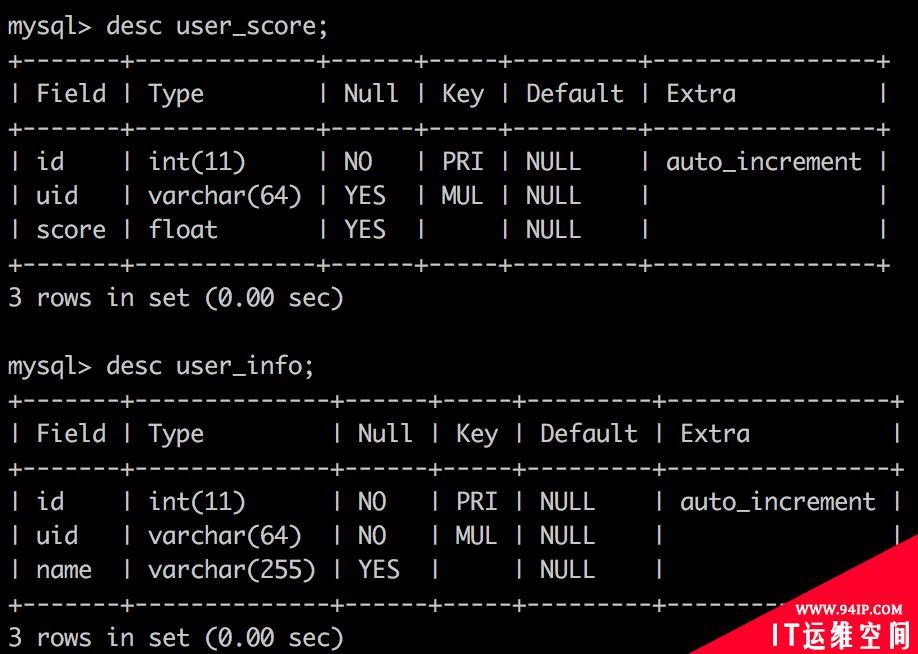The height and width of the screenshot is (654, 918).
Task: Click the 'Default' header in the user_info table
Action: 588,434
